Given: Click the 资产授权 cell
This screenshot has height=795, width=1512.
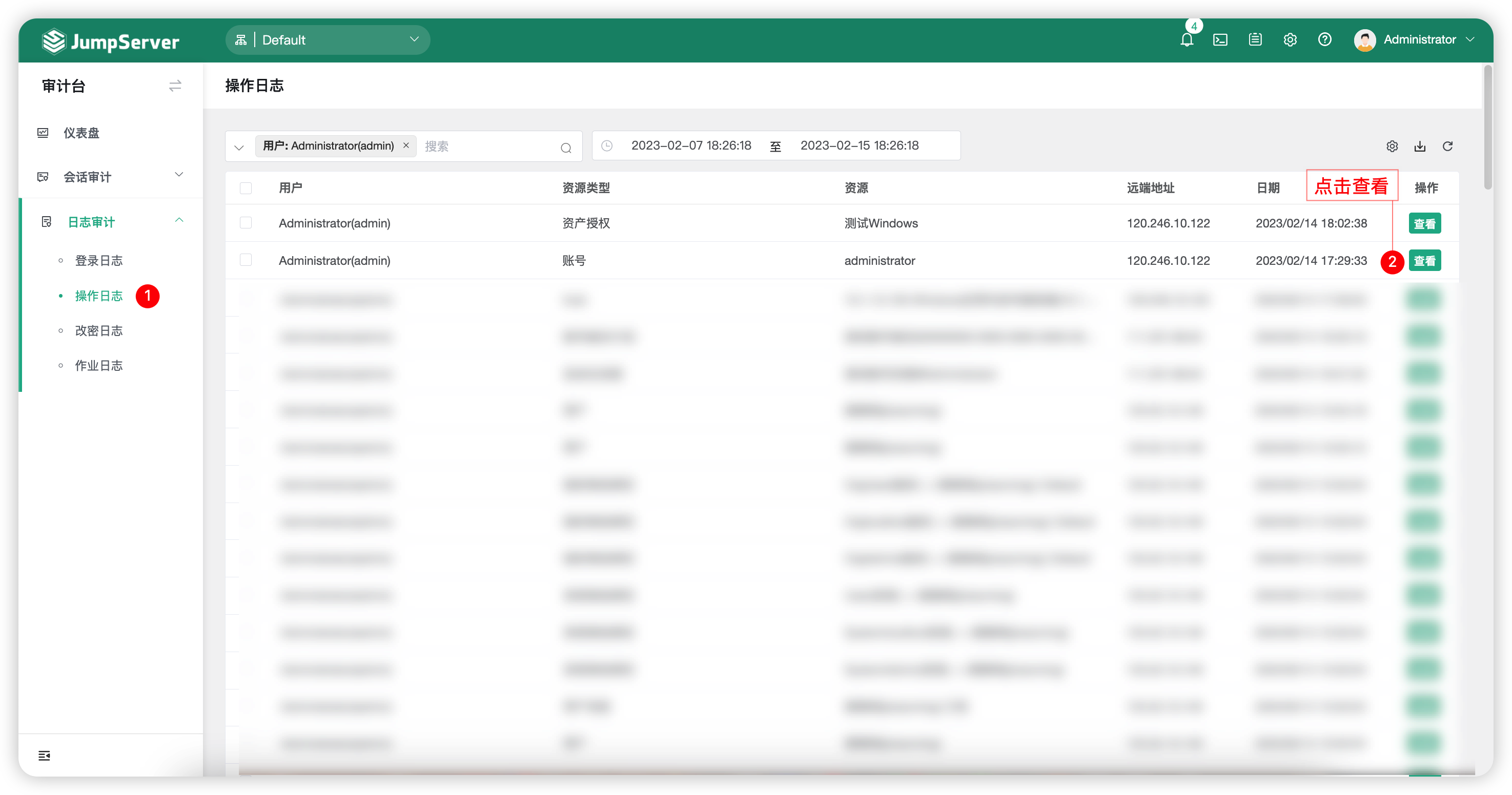Looking at the screenshot, I should pos(586,223).
